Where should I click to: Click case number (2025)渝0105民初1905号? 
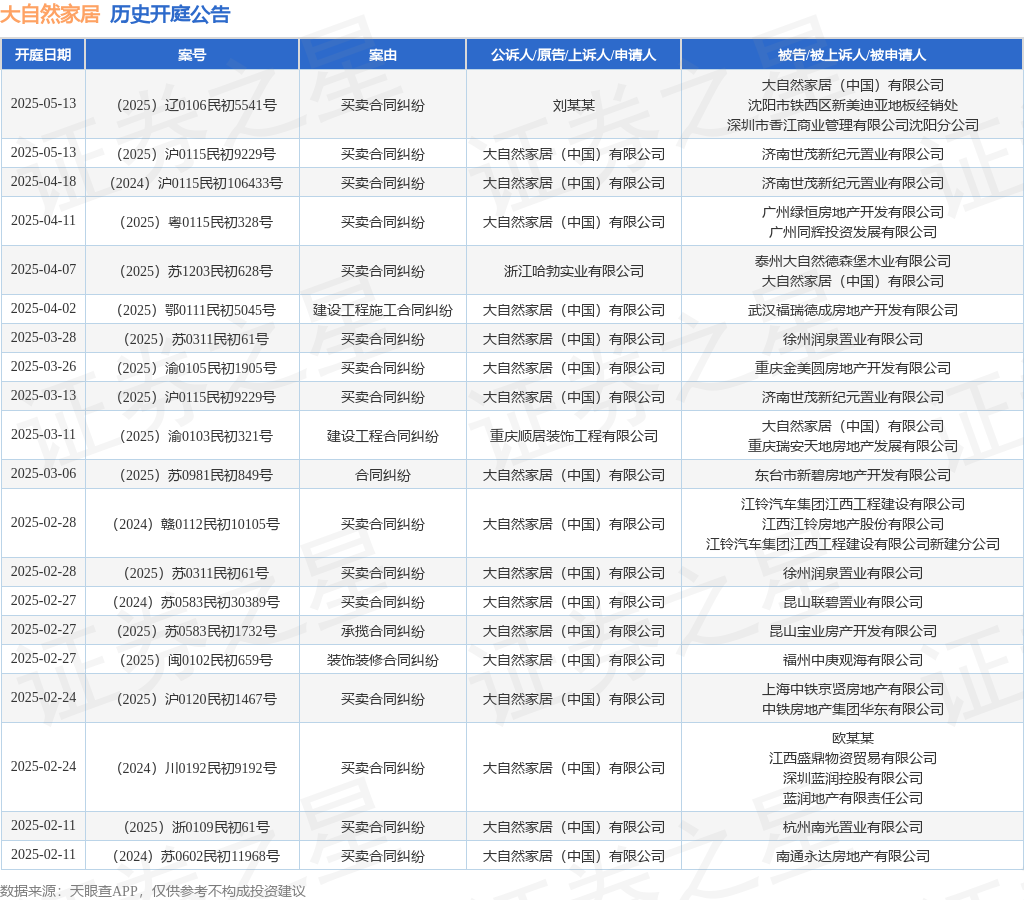coord(196,368)
